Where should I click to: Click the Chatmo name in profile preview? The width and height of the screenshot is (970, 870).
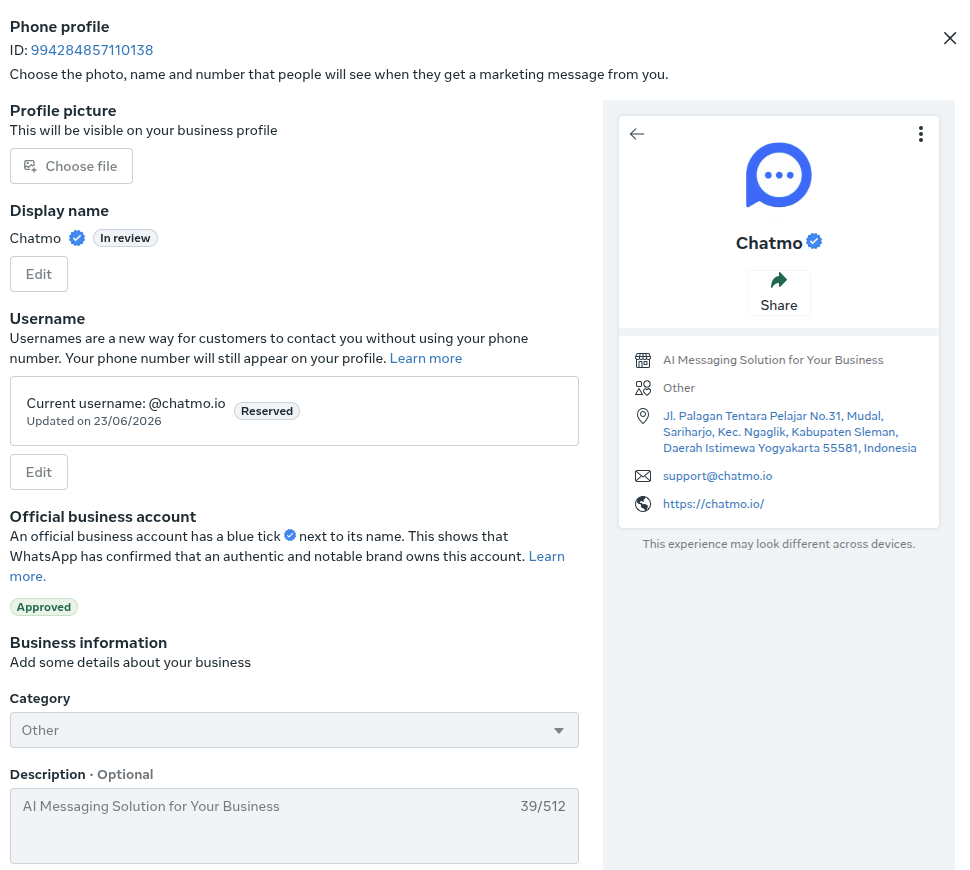[x=769, y=243]
